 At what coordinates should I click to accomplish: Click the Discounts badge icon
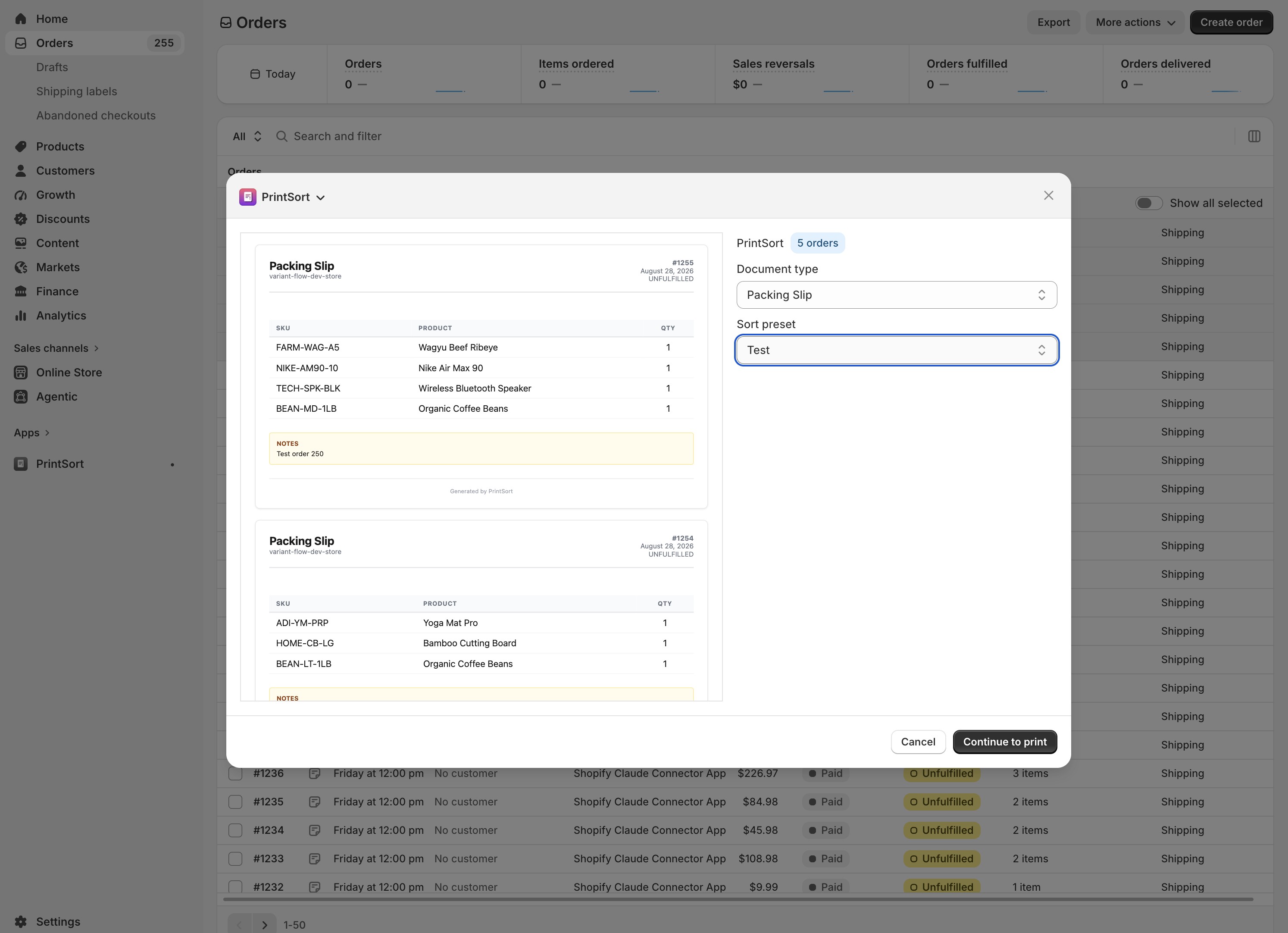point(20,219)
